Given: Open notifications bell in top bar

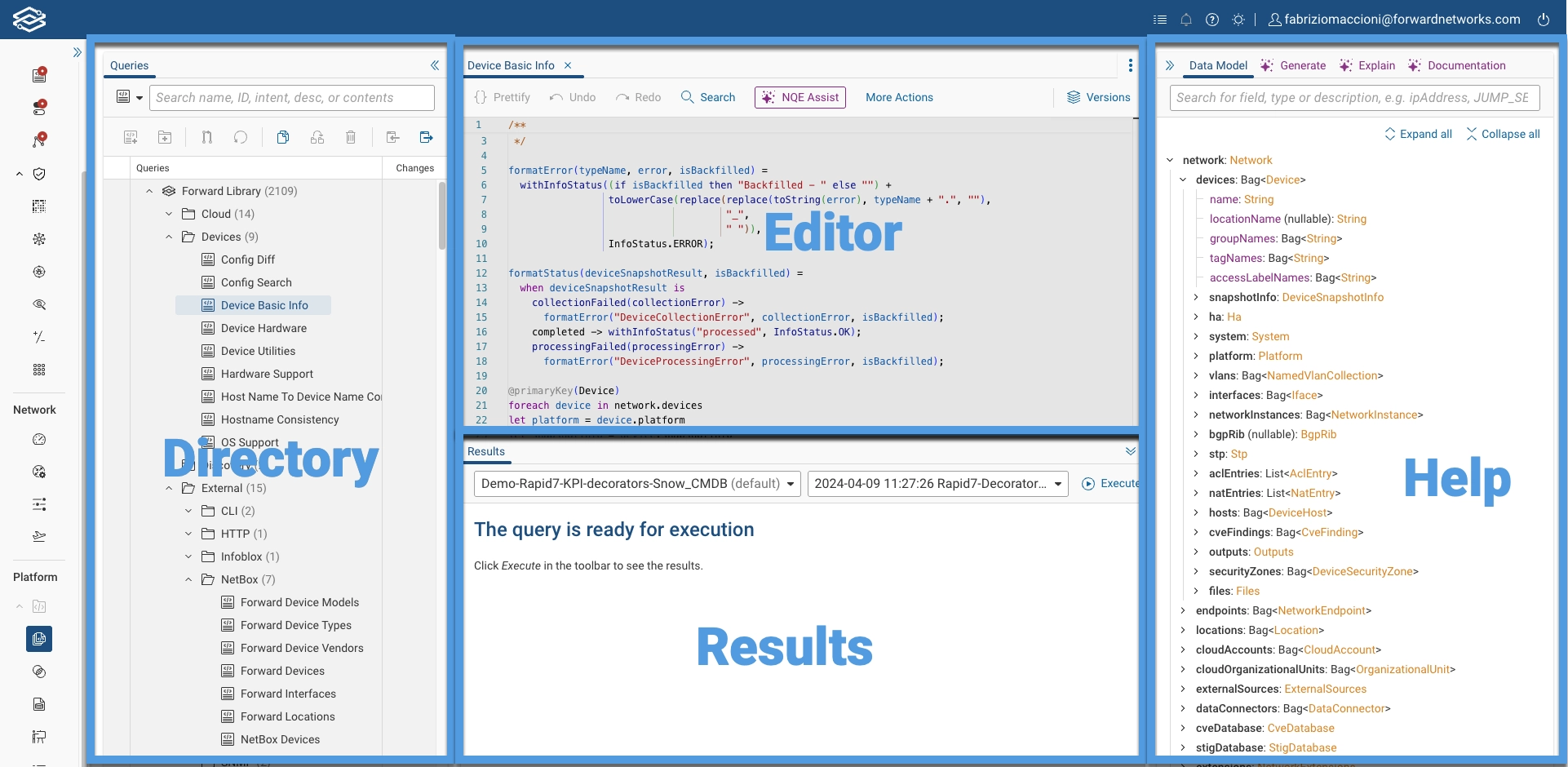Looking at the screenshot, I should coord(1185,20).
